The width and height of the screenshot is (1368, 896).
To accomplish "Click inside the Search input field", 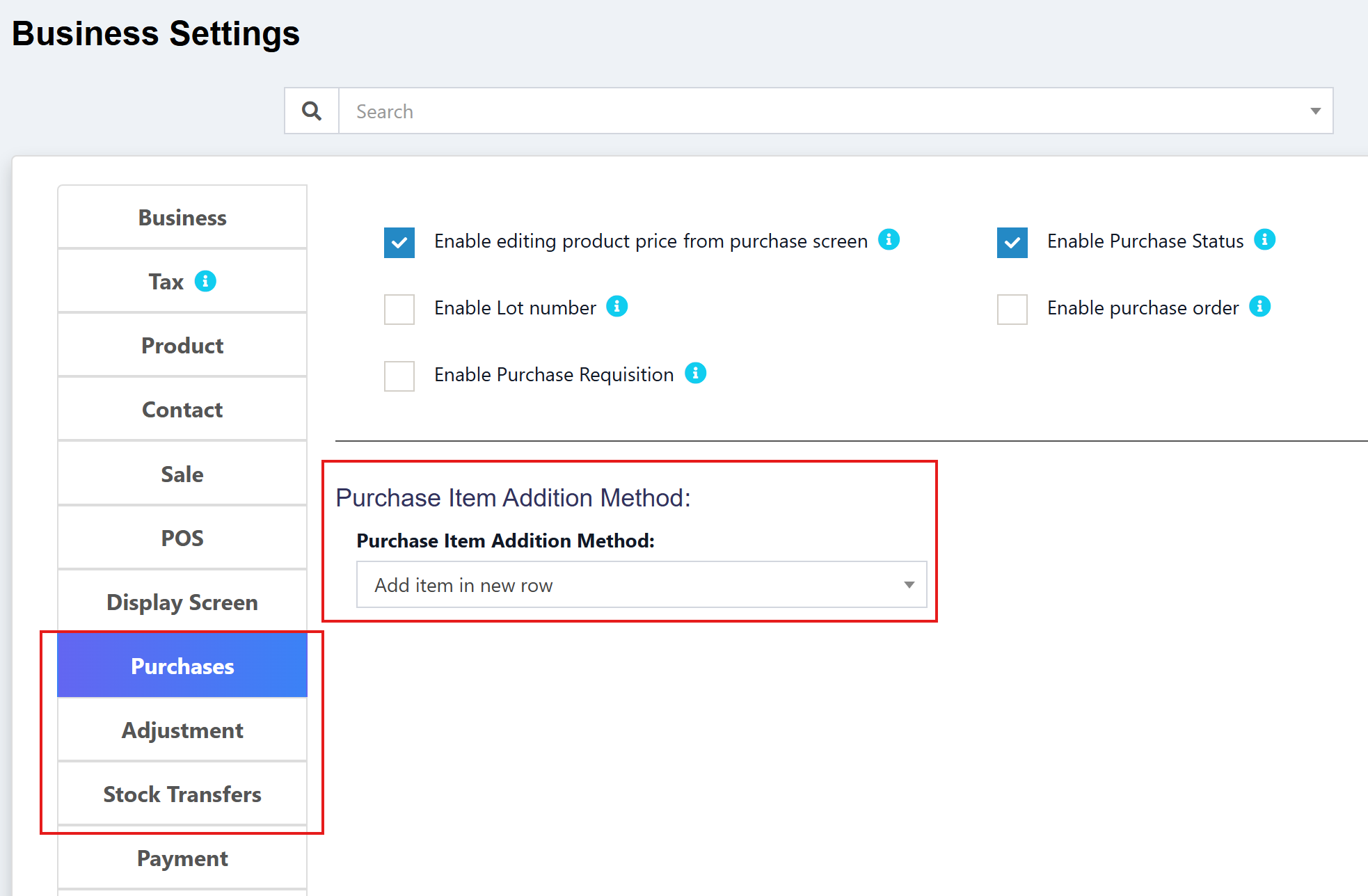I will tap(696, 110).
